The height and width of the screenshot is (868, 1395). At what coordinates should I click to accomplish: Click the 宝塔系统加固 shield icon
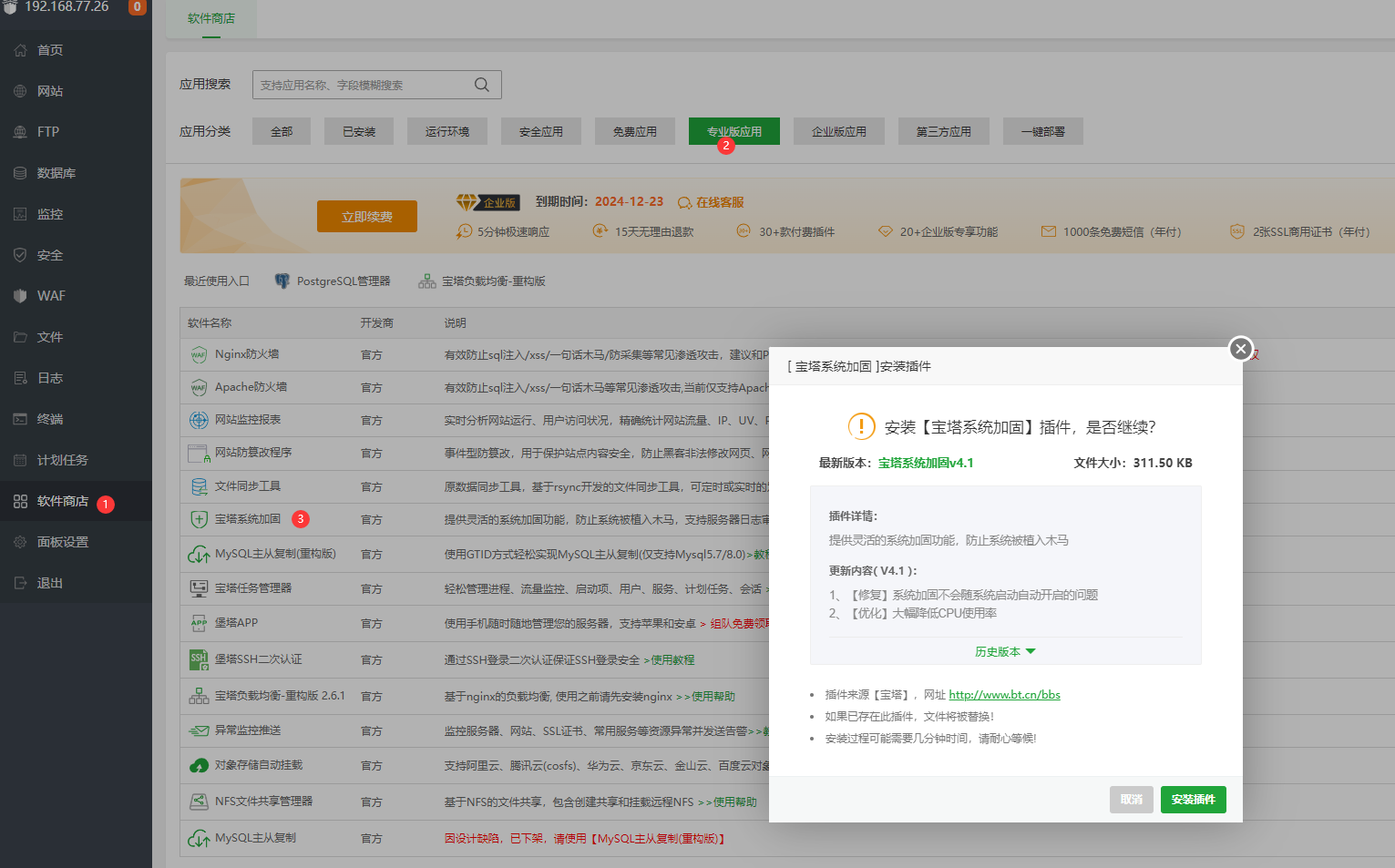pos(199,519)
